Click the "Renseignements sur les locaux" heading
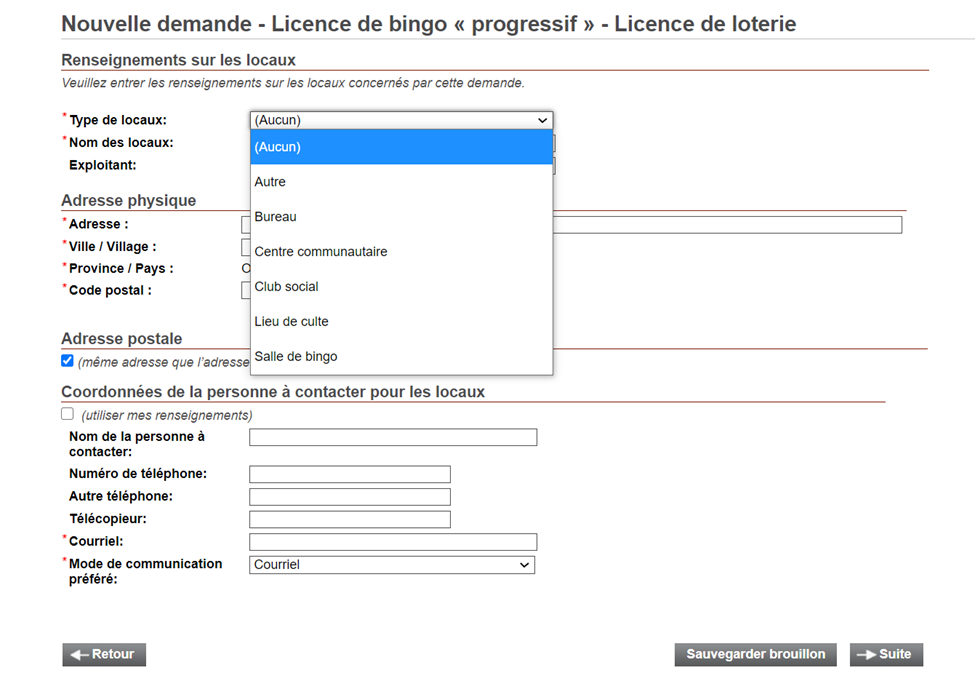Screen dimensions: 975x689 click(178, 60)
